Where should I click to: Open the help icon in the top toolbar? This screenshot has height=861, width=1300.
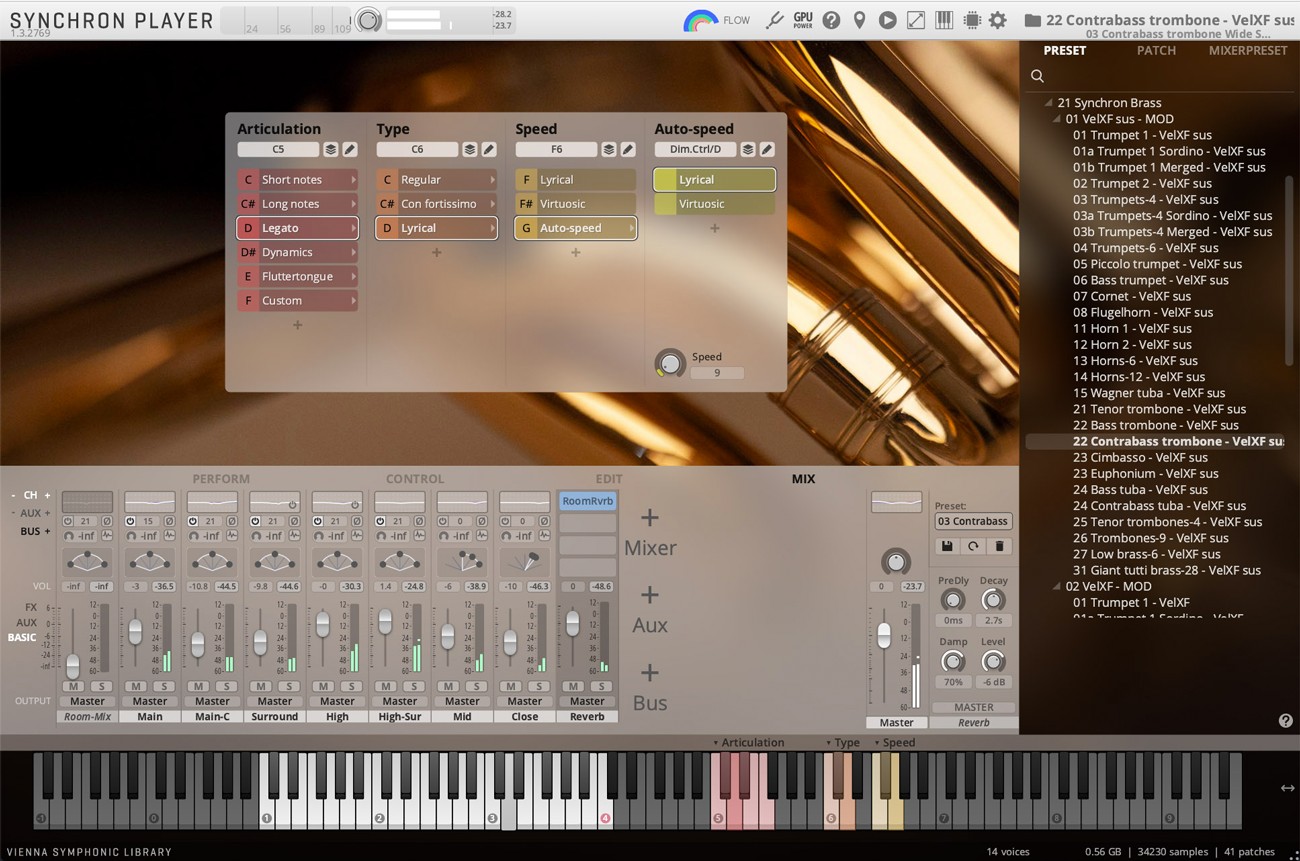click(x=831, y=19)
